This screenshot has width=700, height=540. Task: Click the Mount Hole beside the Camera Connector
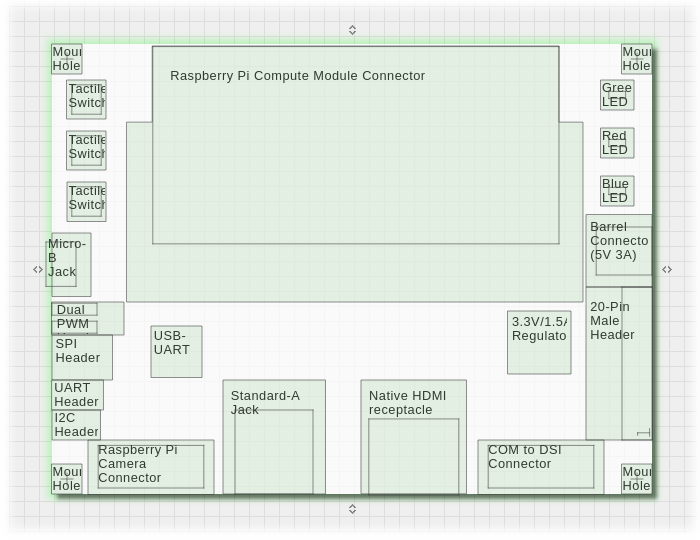click(x=67, y=479)
